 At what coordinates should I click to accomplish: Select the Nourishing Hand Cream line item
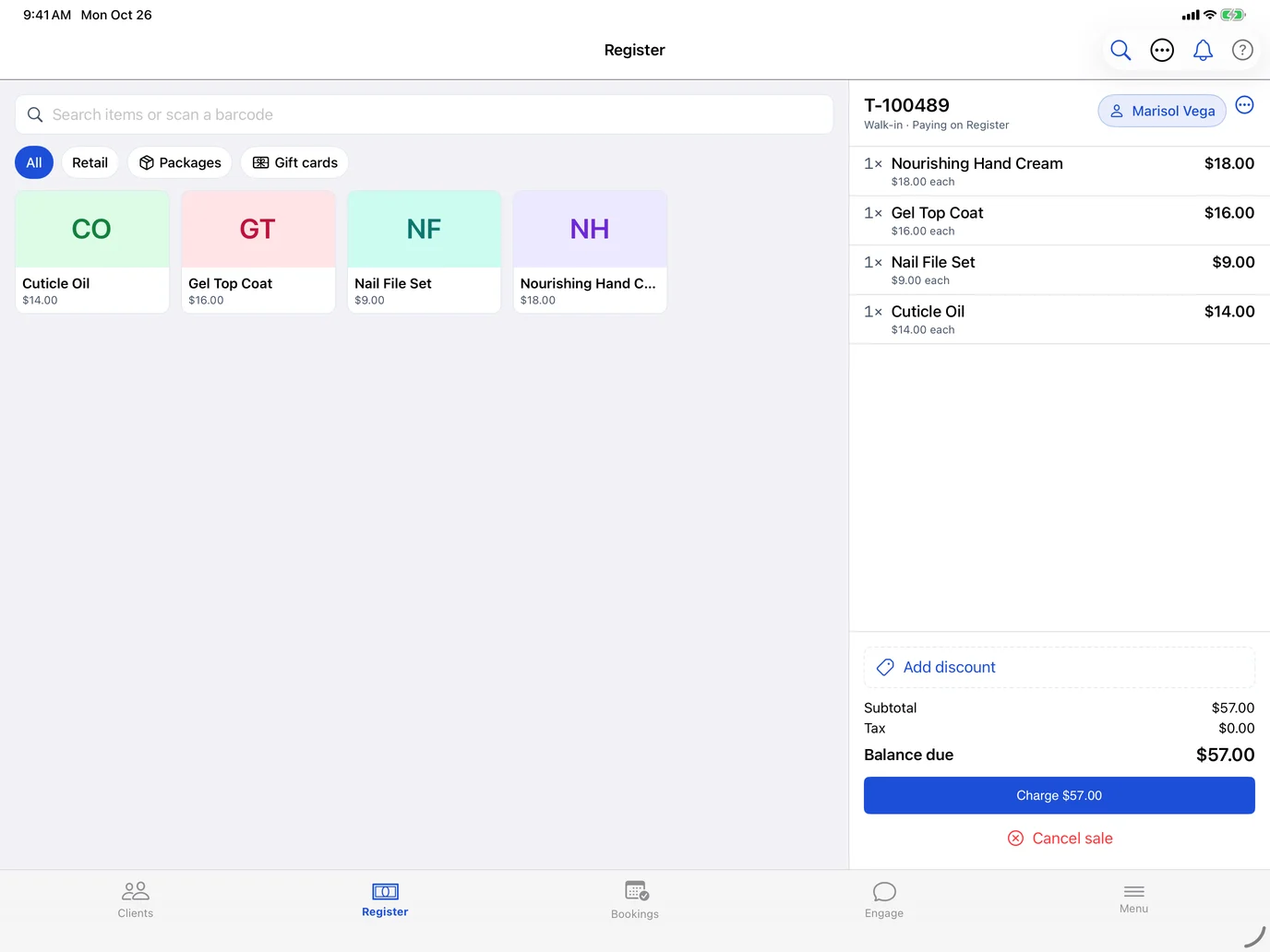click(1060, 172)
